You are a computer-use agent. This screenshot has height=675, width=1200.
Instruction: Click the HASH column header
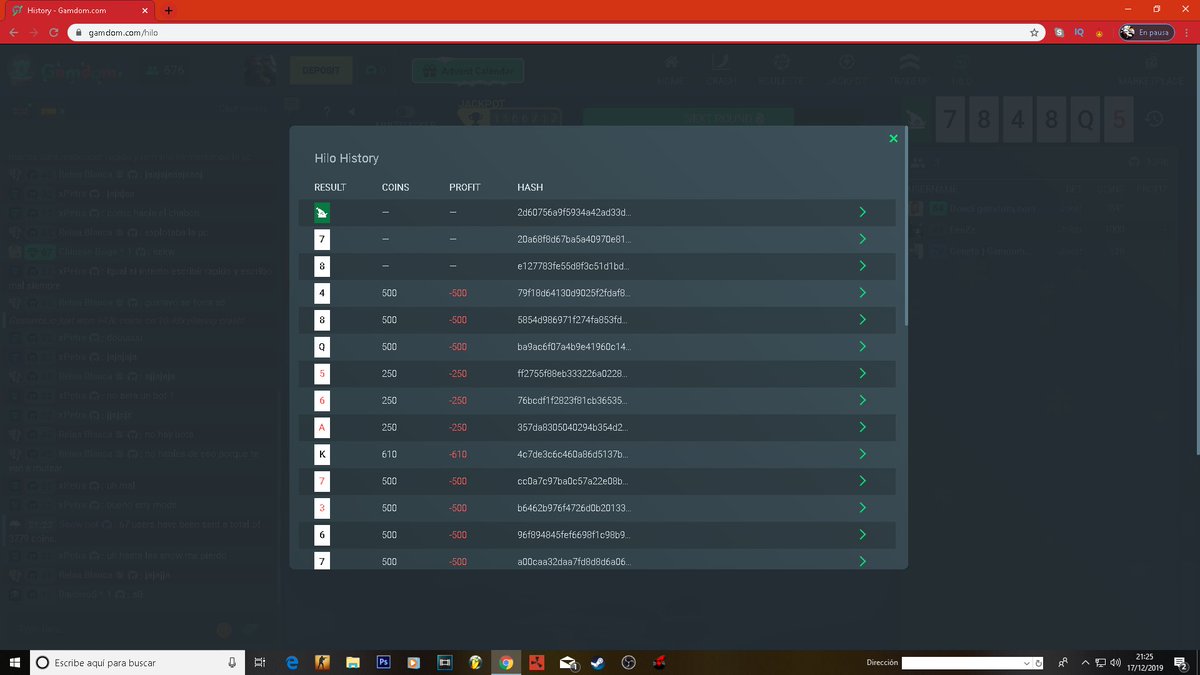[x=530, y=187]
